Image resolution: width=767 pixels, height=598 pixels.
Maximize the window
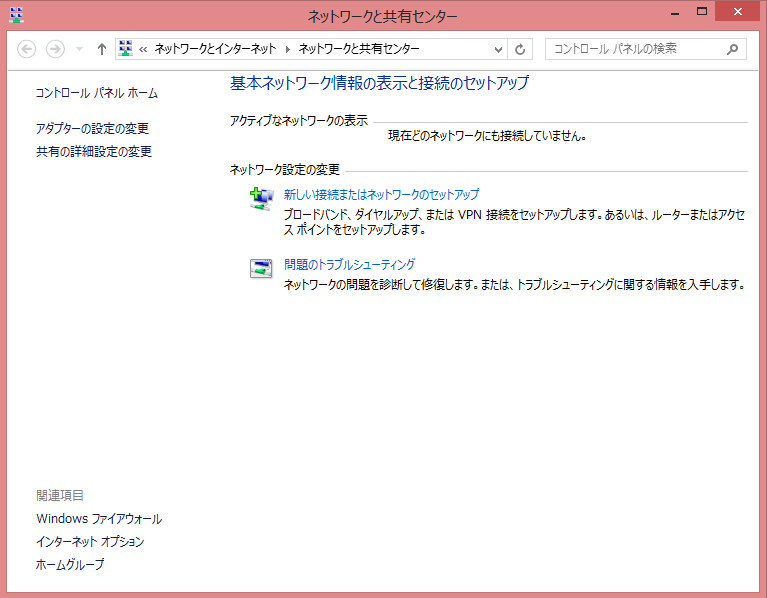point(702,12)
